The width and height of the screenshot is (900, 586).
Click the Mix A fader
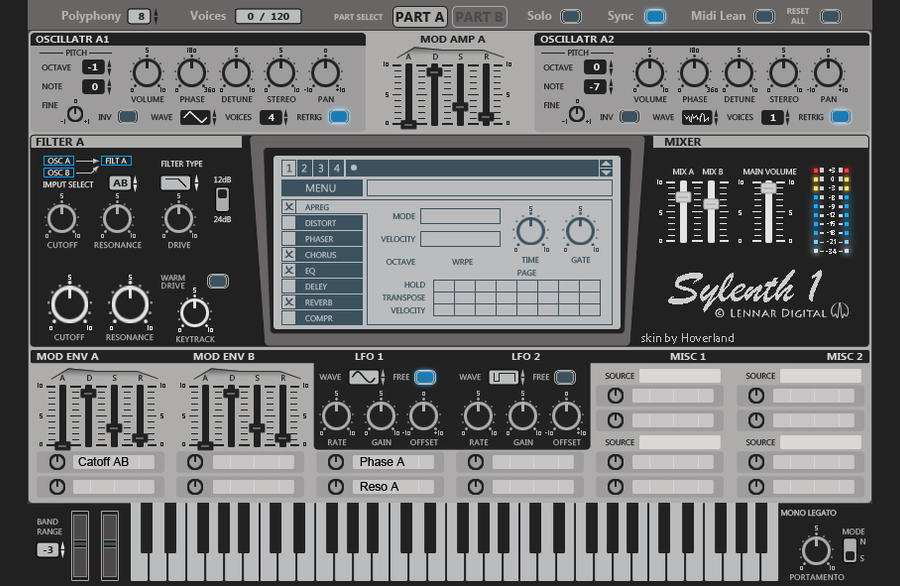pyautogui.click(x=683, y=197)
